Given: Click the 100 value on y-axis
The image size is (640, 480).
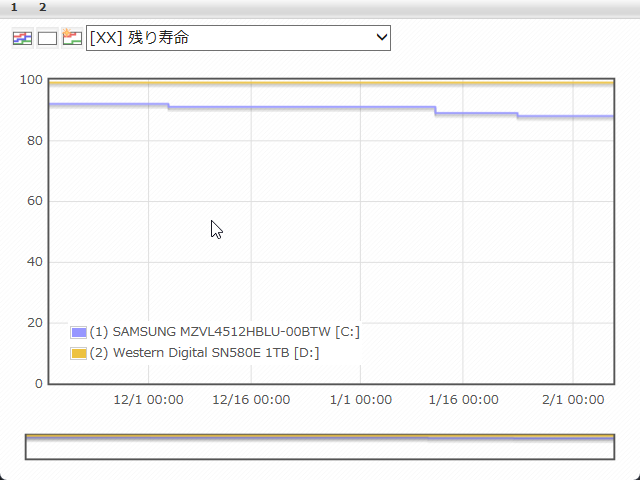Looking at the screenshot, I should click(x=31, y=80).
